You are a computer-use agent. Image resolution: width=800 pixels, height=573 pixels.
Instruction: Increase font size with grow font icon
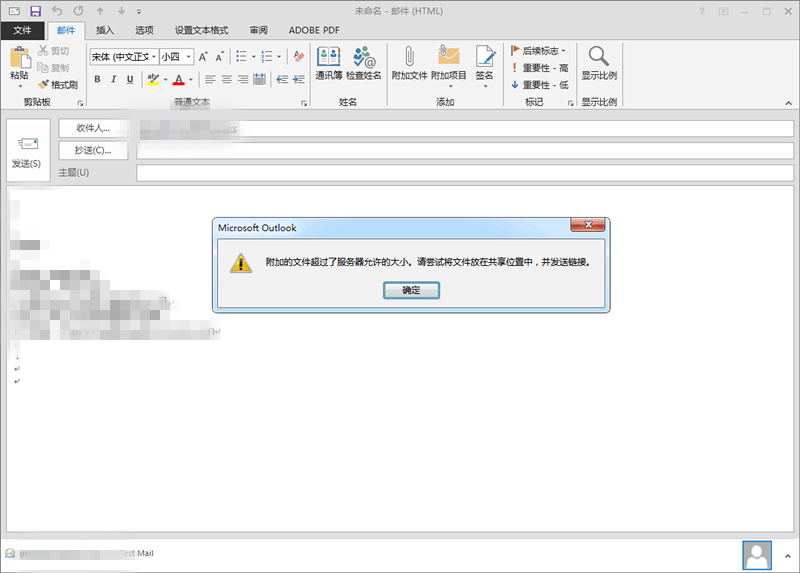tap(203, 57)
